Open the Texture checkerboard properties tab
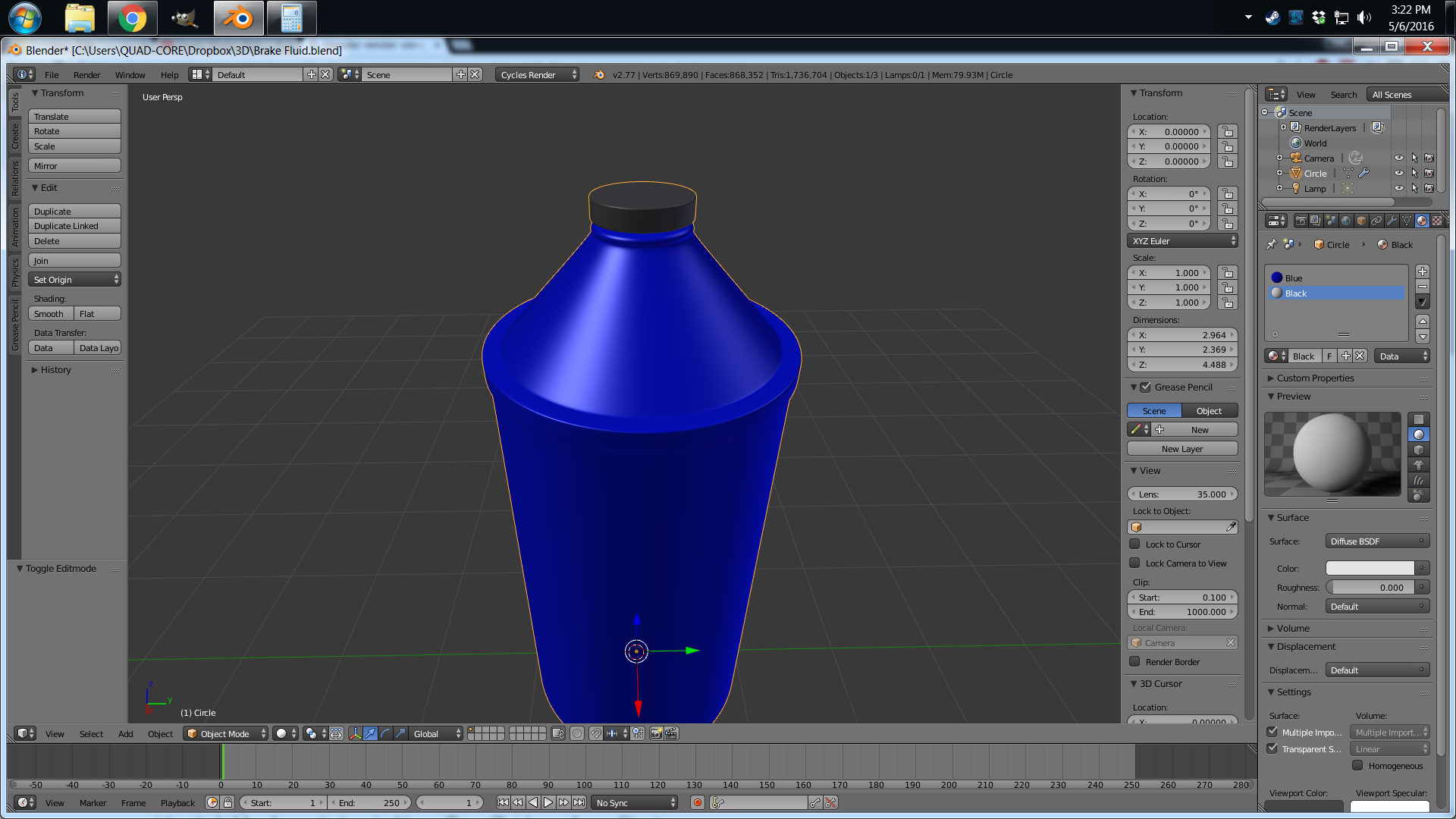Image resolution: width=1456 pixels, height=819 pixels. [x=1437, y=221]
